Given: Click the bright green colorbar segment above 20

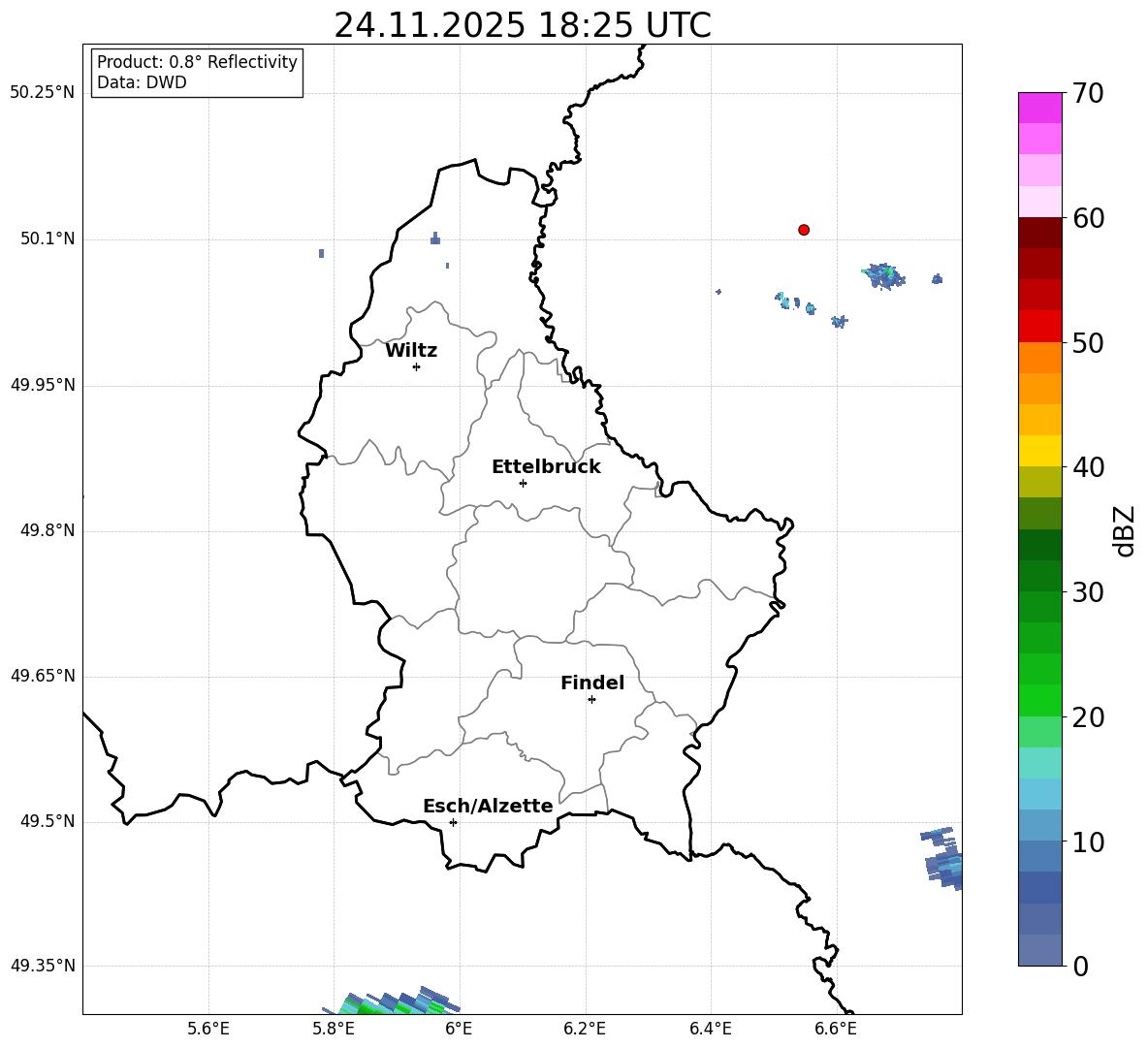Looking at the screenshot, I should [1039, 700].
